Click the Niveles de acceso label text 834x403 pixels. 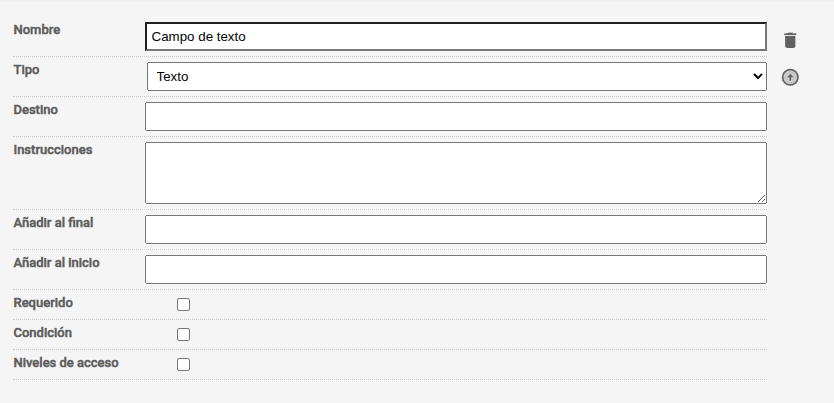[66, 363]
